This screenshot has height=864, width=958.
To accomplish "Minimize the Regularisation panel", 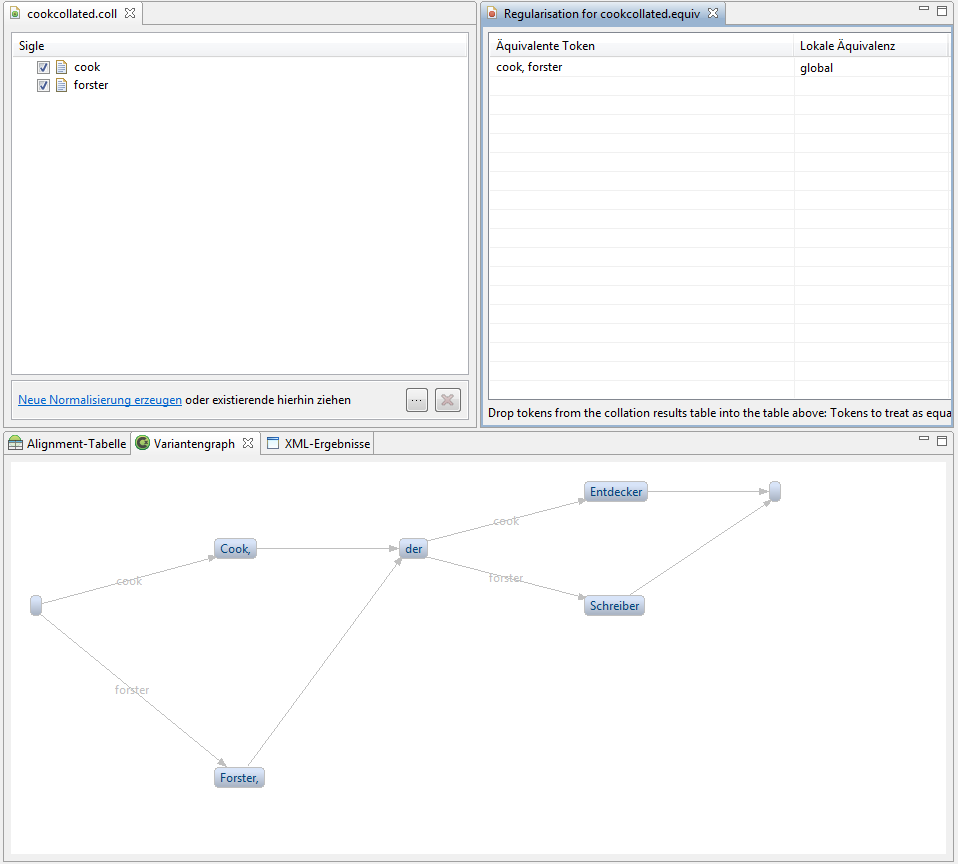I will 923,10.
